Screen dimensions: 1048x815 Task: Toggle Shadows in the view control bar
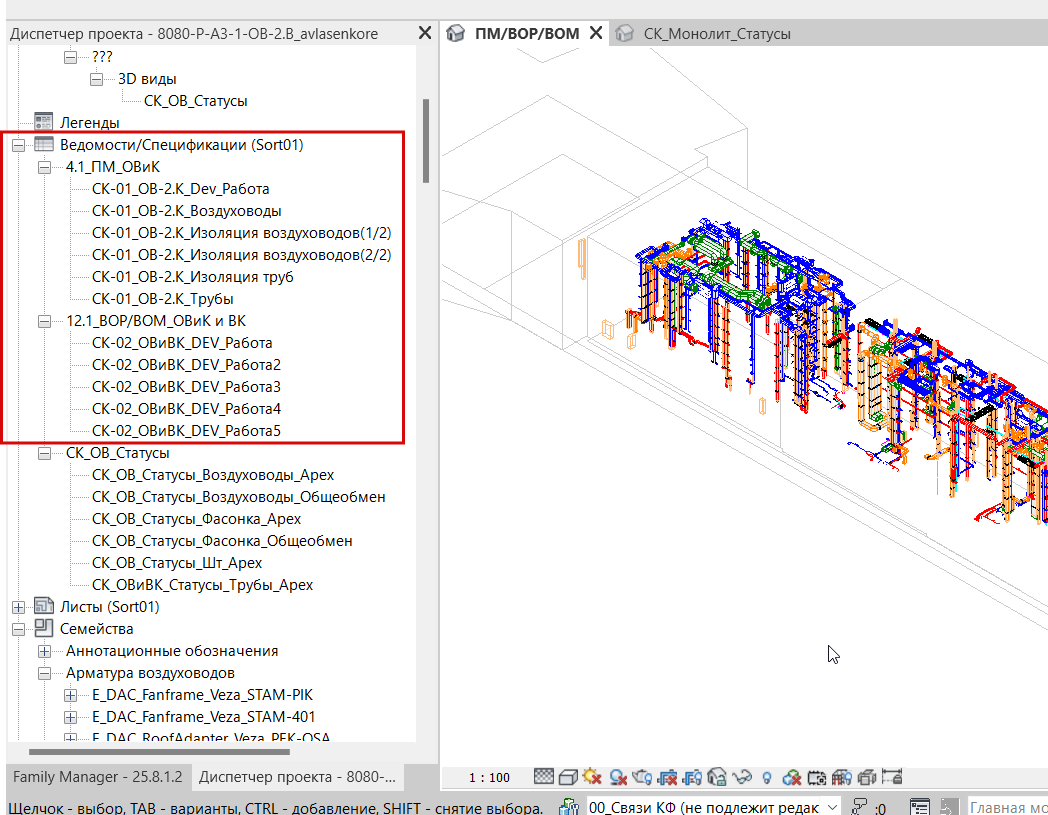618,776
